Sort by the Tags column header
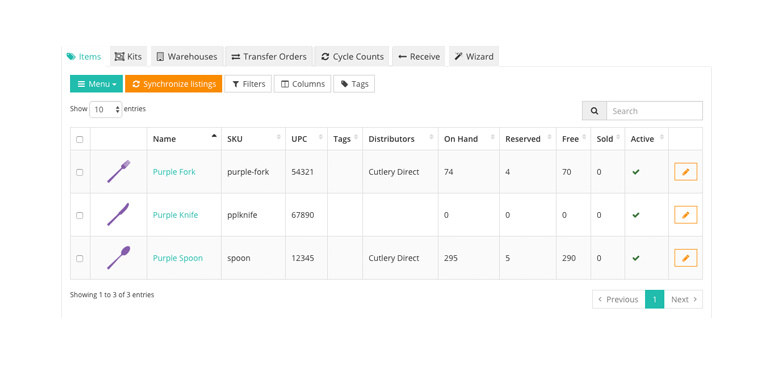Viewport: 773px width, 373px height. (345, 139)
